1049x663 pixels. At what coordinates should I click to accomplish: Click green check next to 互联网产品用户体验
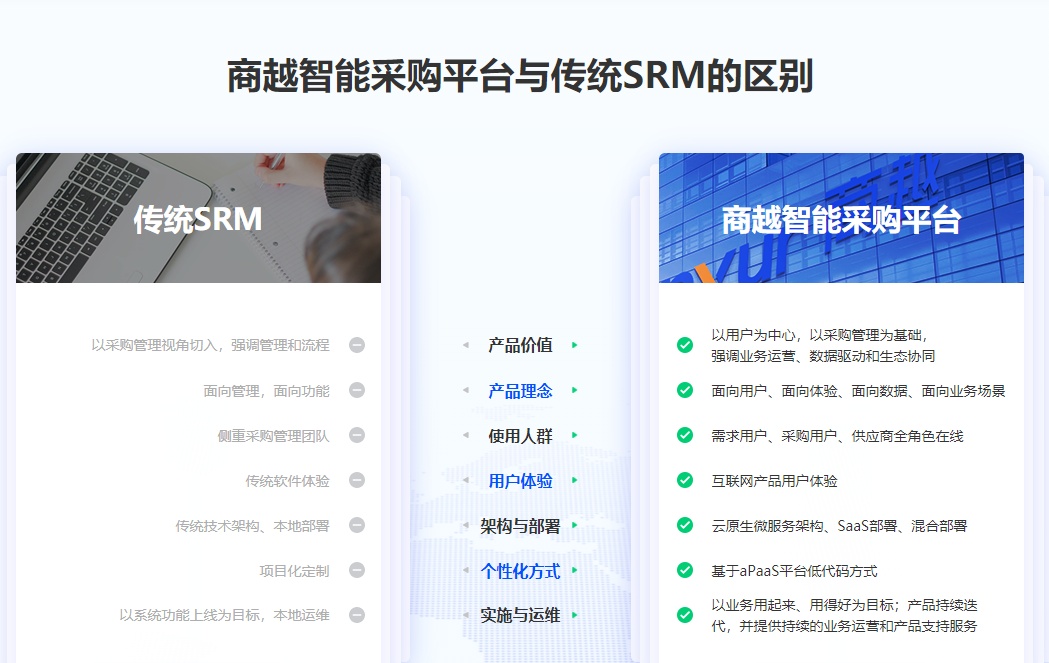(x=685, y=480)
